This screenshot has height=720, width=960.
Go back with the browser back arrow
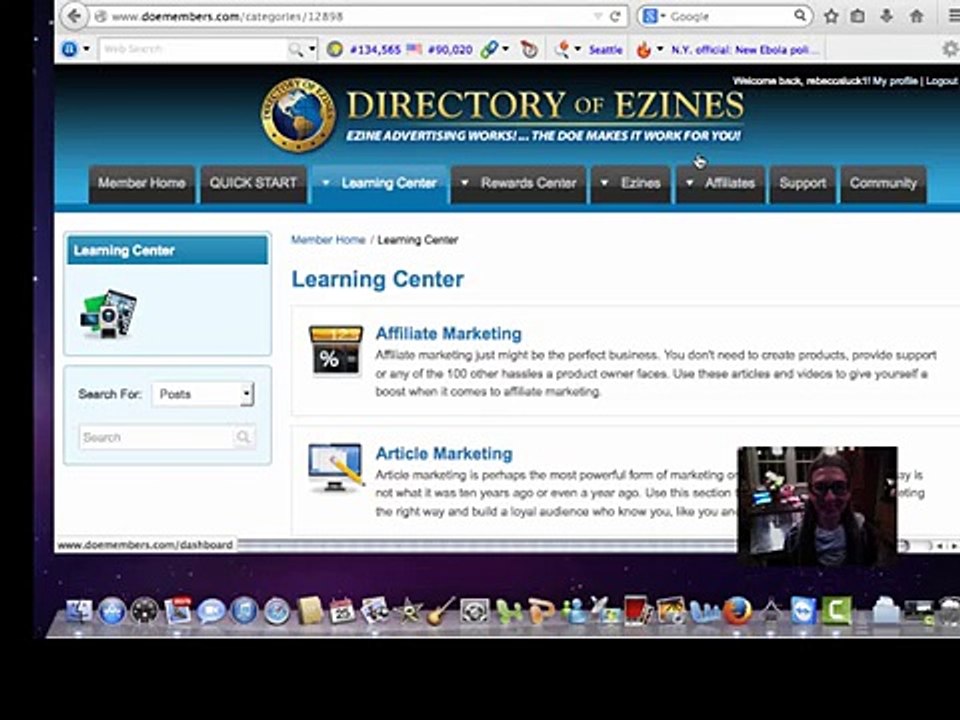pyautogui.click(x=74, y=16)
